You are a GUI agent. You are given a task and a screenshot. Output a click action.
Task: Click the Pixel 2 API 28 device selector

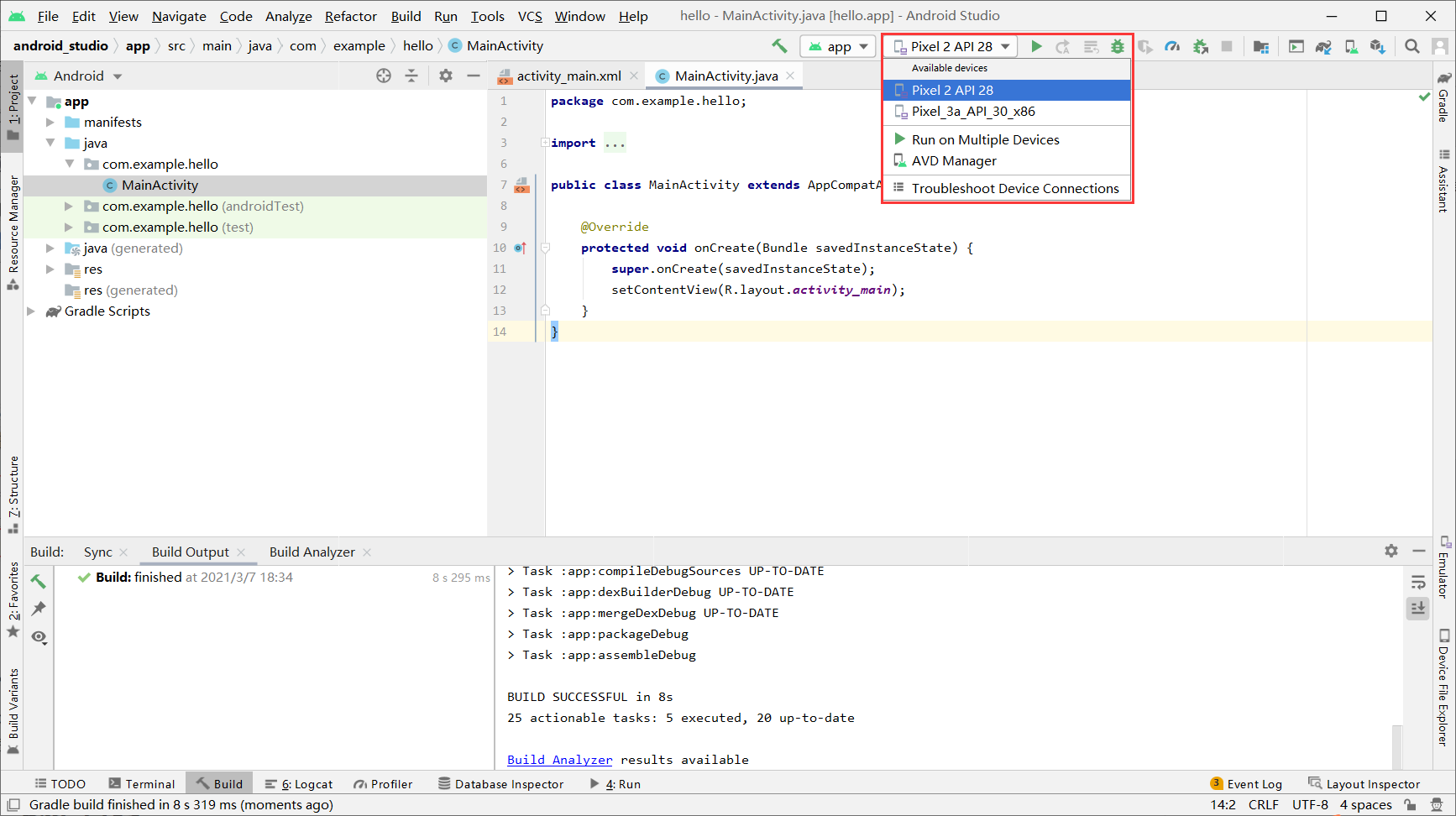951,46
